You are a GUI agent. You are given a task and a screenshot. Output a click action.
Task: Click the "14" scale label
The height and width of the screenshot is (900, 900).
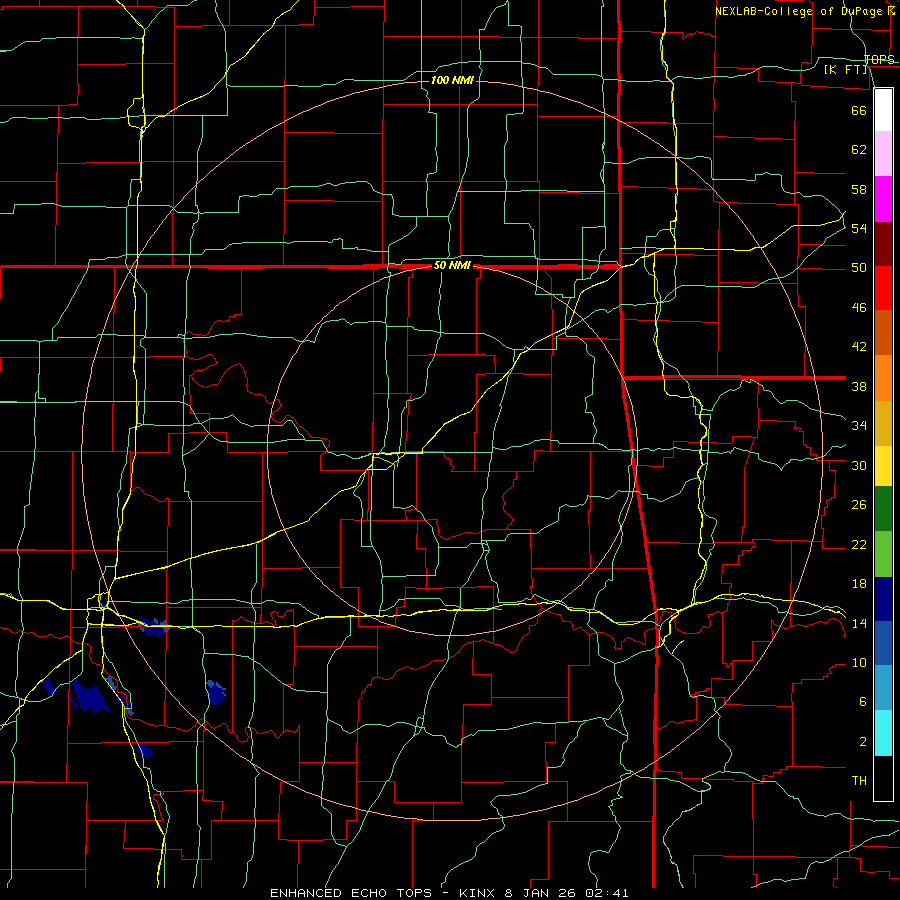coord(859,623)
